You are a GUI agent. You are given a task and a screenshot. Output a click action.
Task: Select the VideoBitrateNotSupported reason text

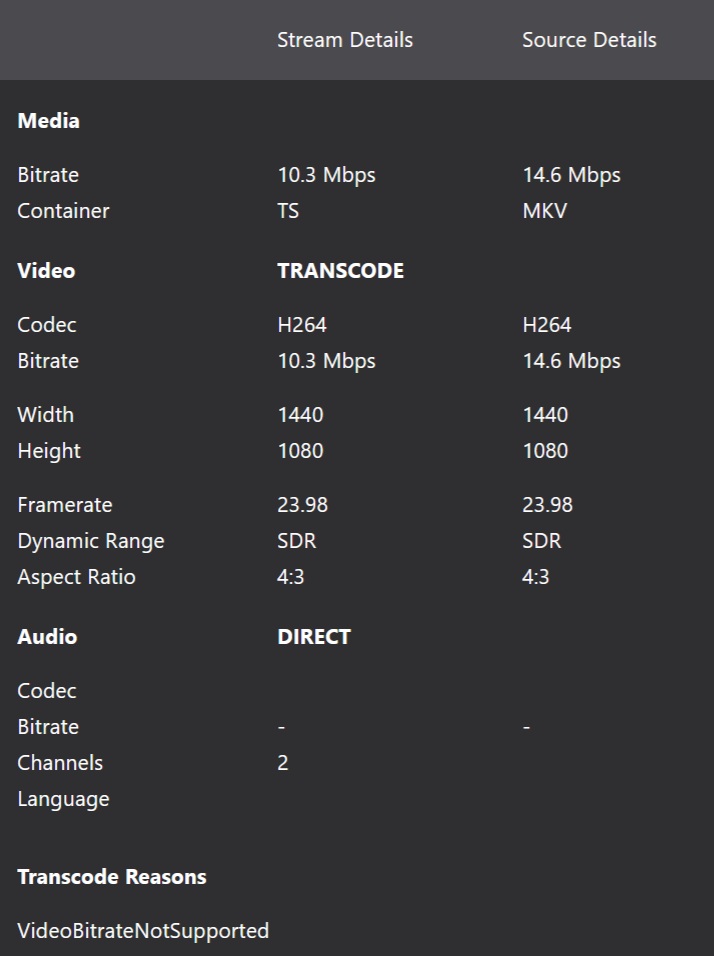click(x=143, y=931)
